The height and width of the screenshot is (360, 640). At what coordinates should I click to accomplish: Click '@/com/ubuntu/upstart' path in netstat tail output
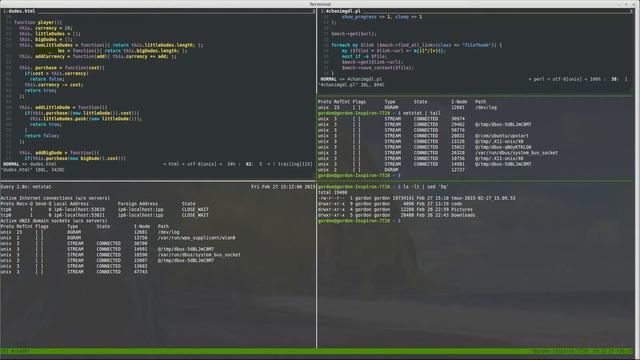click(x=502, y=136)
